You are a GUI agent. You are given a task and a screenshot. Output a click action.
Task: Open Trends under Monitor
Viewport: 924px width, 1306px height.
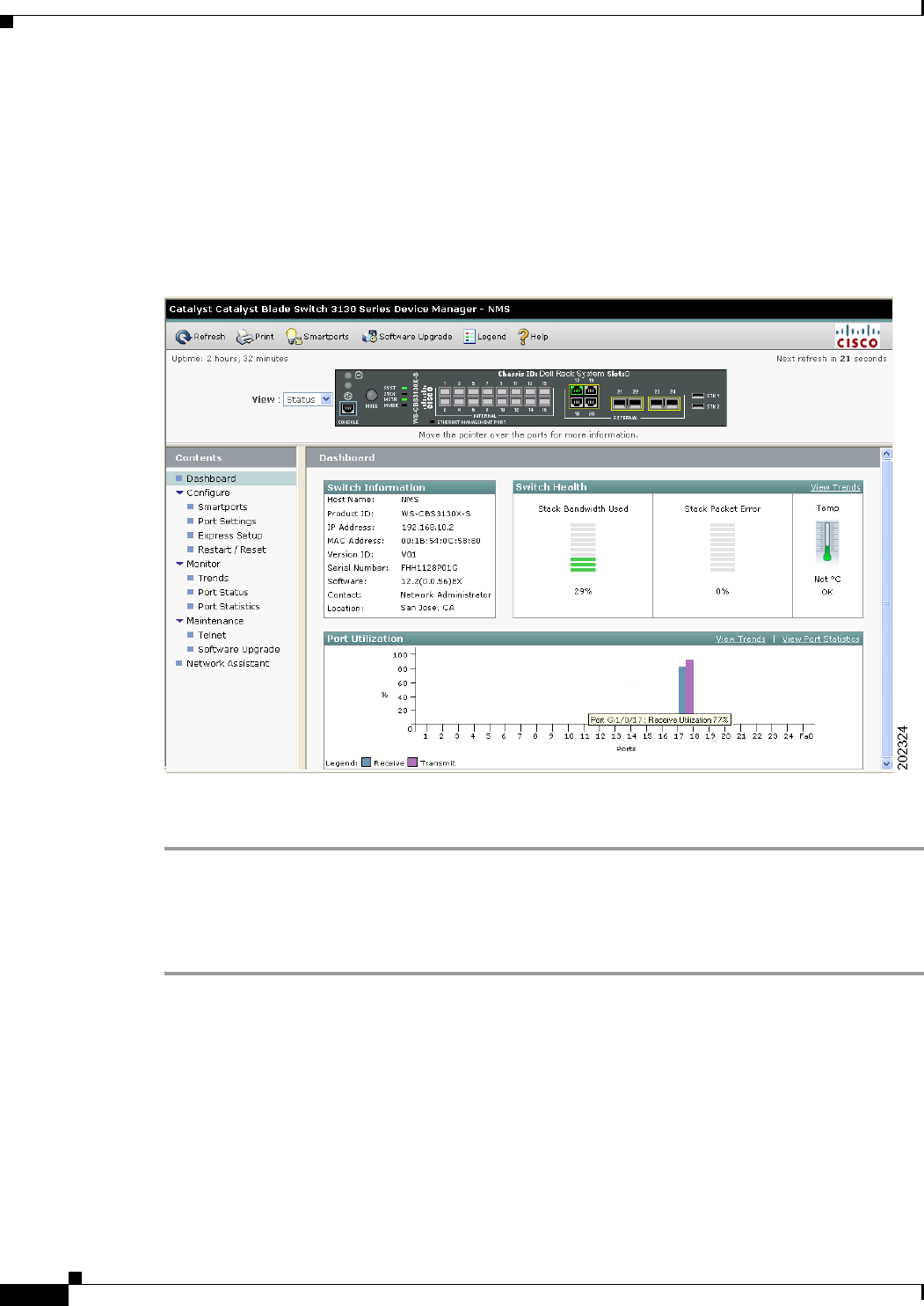[x=213, y=579]
